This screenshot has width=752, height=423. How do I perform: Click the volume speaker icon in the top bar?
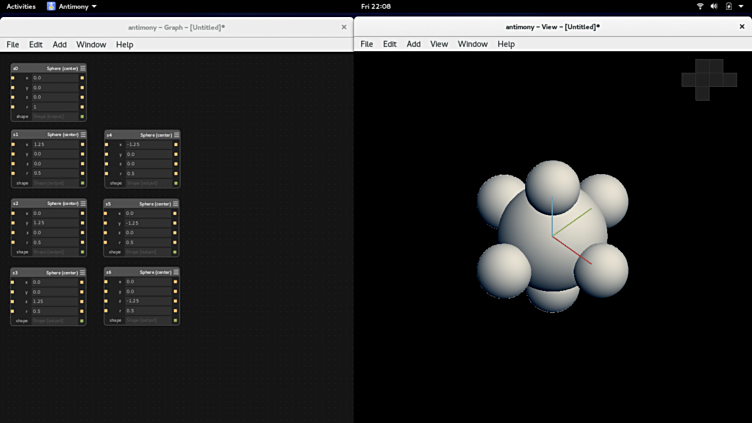[714, 6]
